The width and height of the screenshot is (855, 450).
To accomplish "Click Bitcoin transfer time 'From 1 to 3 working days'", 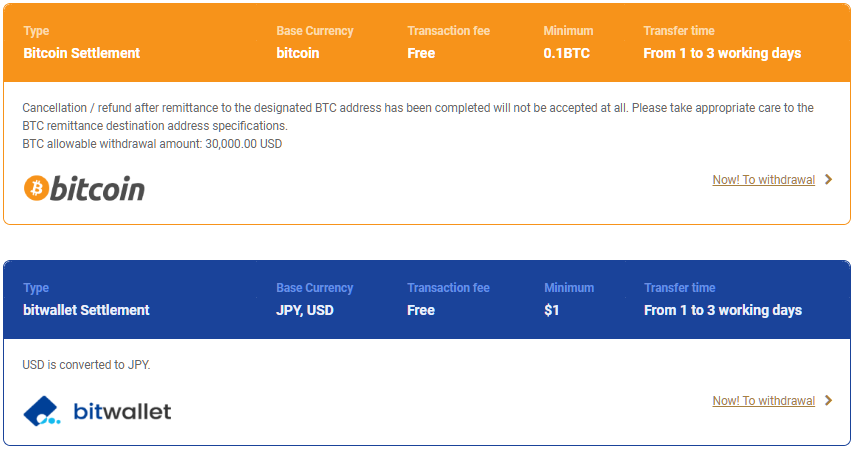I will click(x=722, y=53).
